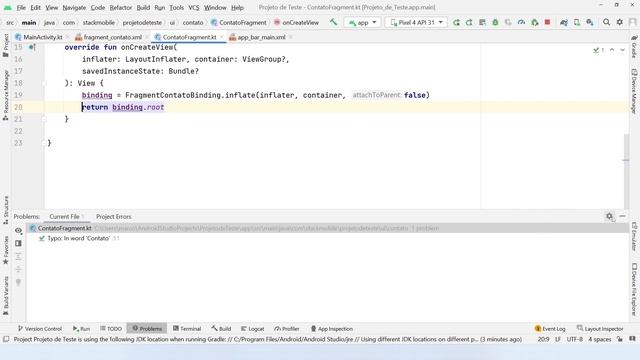Open the Project side panel
Image resolution: width=640 pixels, height=360 pixels.
click(6, 45)
